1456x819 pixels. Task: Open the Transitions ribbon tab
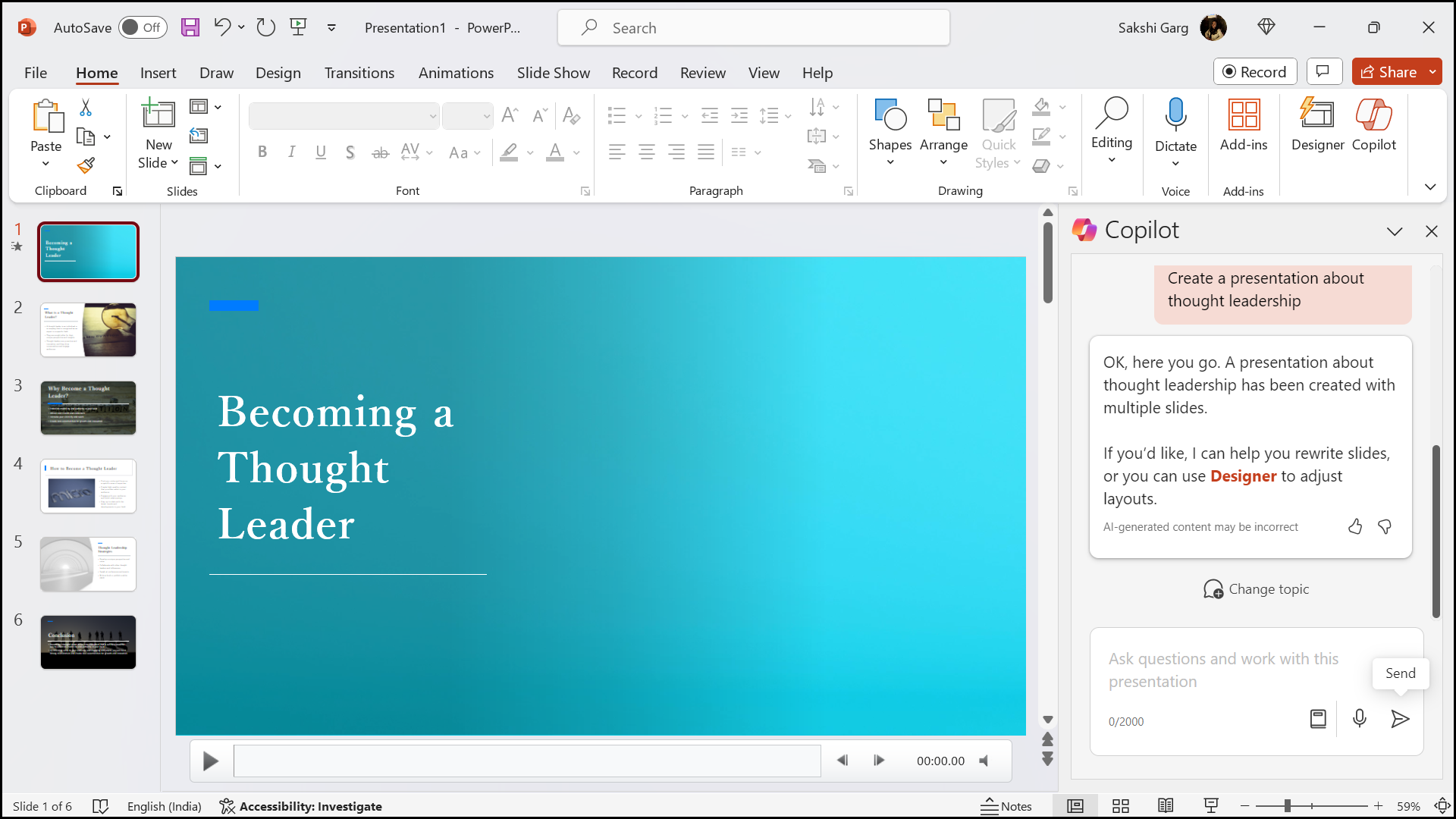tap(359, 73)
